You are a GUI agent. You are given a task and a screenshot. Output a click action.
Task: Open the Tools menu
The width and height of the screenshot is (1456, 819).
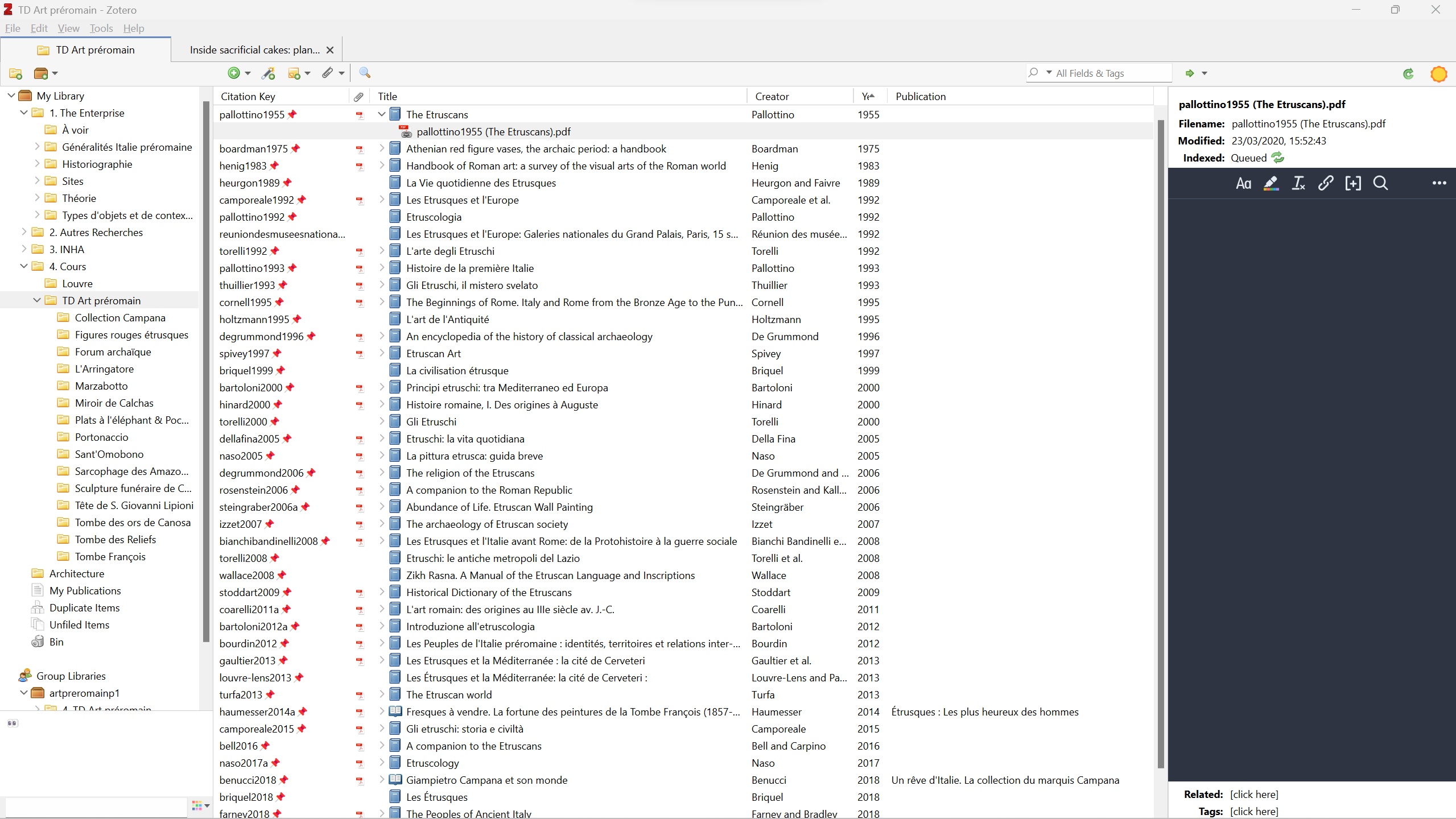pos(101,28)
